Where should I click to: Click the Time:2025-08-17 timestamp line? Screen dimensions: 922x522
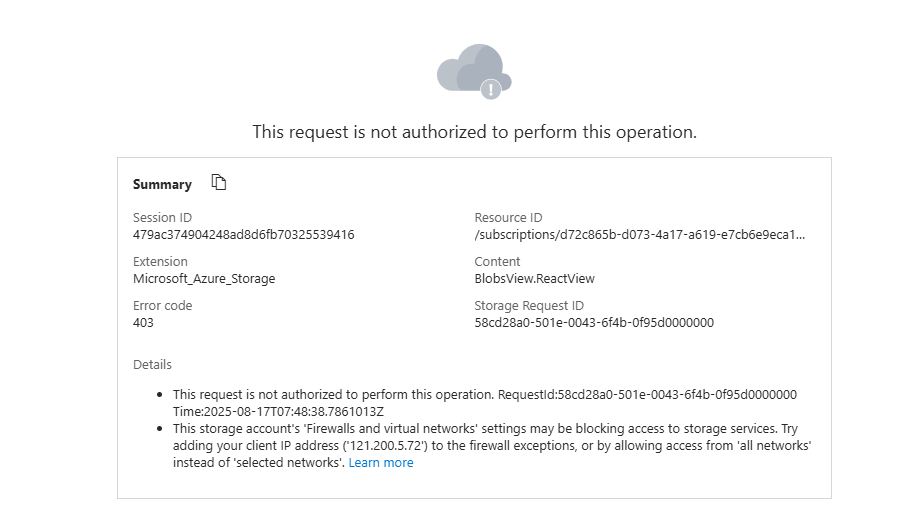point(279,411)
